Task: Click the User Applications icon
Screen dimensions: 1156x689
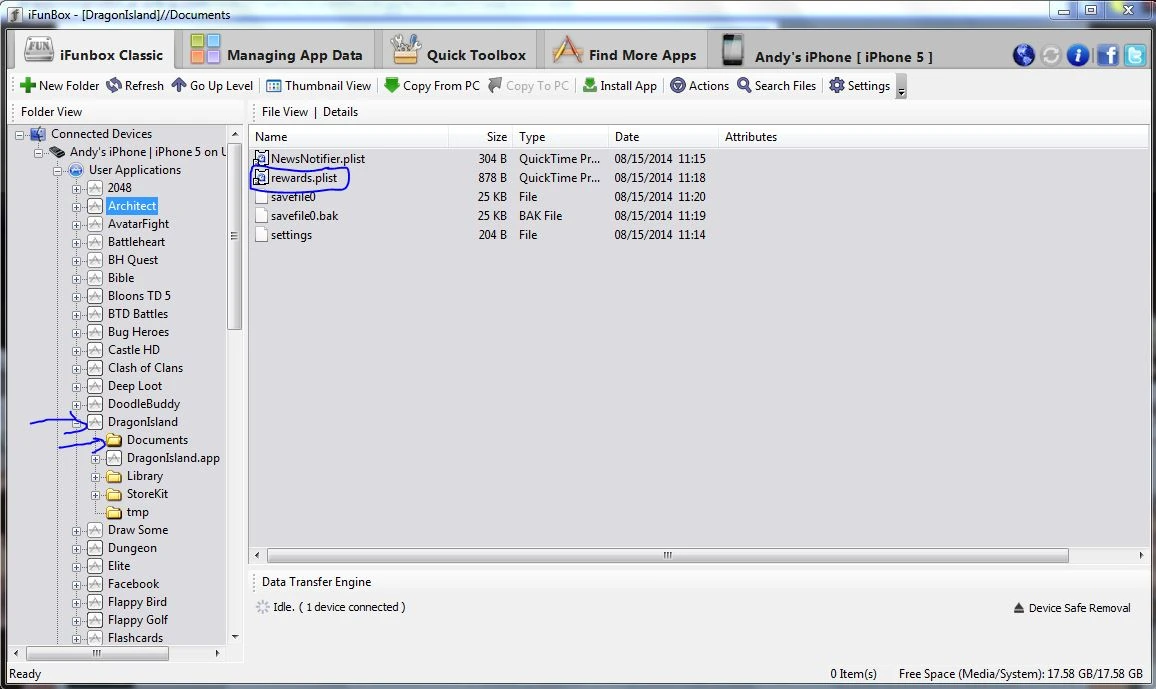Action: (76, 170)
